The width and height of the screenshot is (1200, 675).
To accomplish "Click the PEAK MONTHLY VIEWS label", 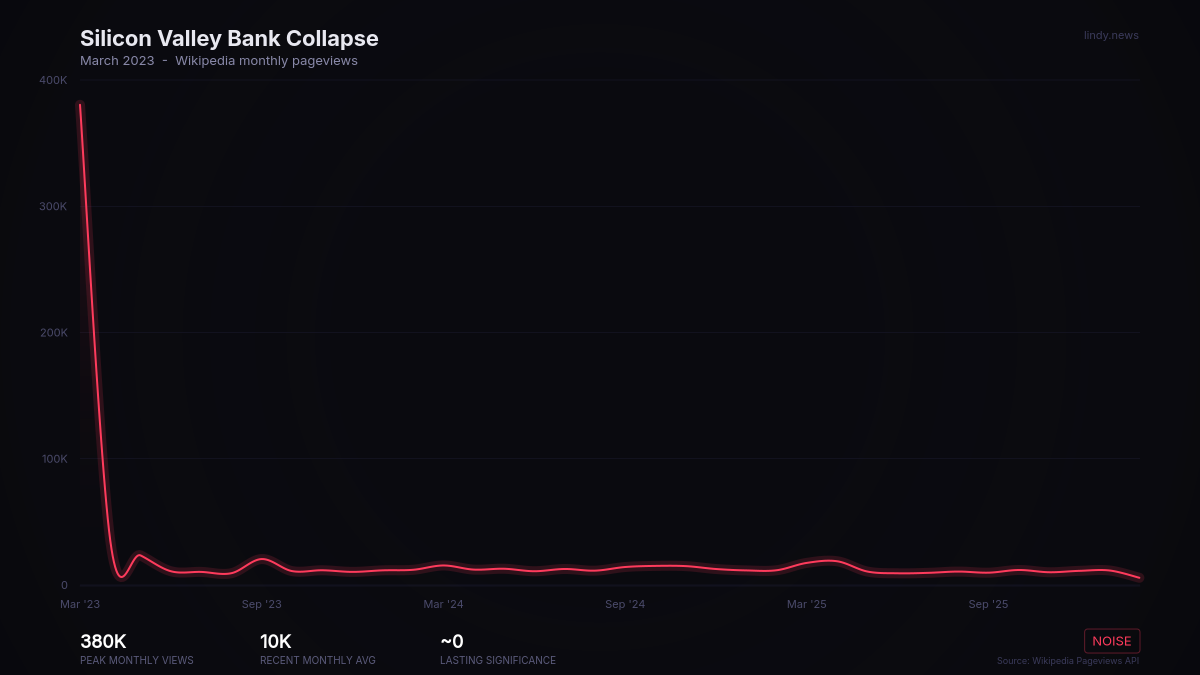I will pos(136,660).
